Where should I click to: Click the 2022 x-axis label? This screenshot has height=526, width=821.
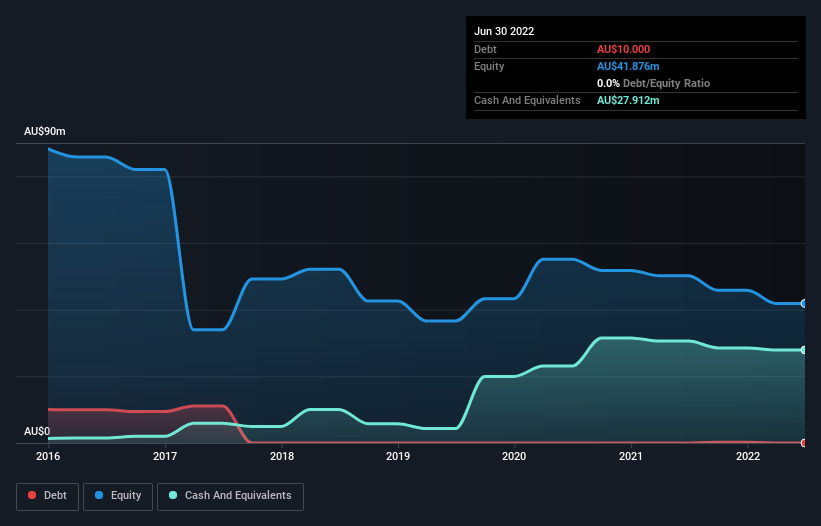click(x=748, y=456)
